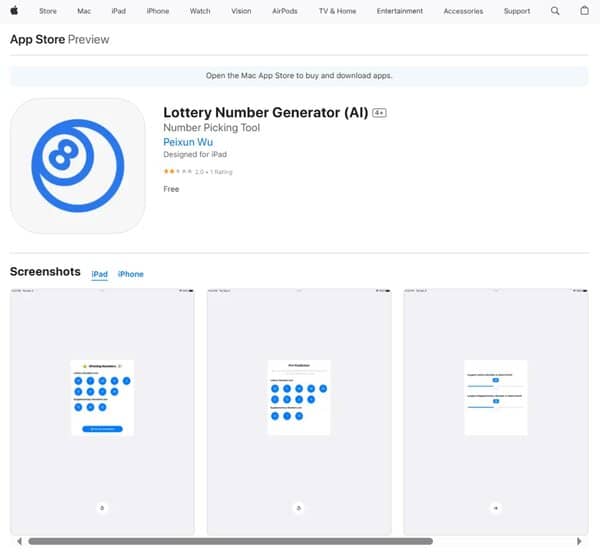
Task: Click the star rating row
Action: [198, 171]
